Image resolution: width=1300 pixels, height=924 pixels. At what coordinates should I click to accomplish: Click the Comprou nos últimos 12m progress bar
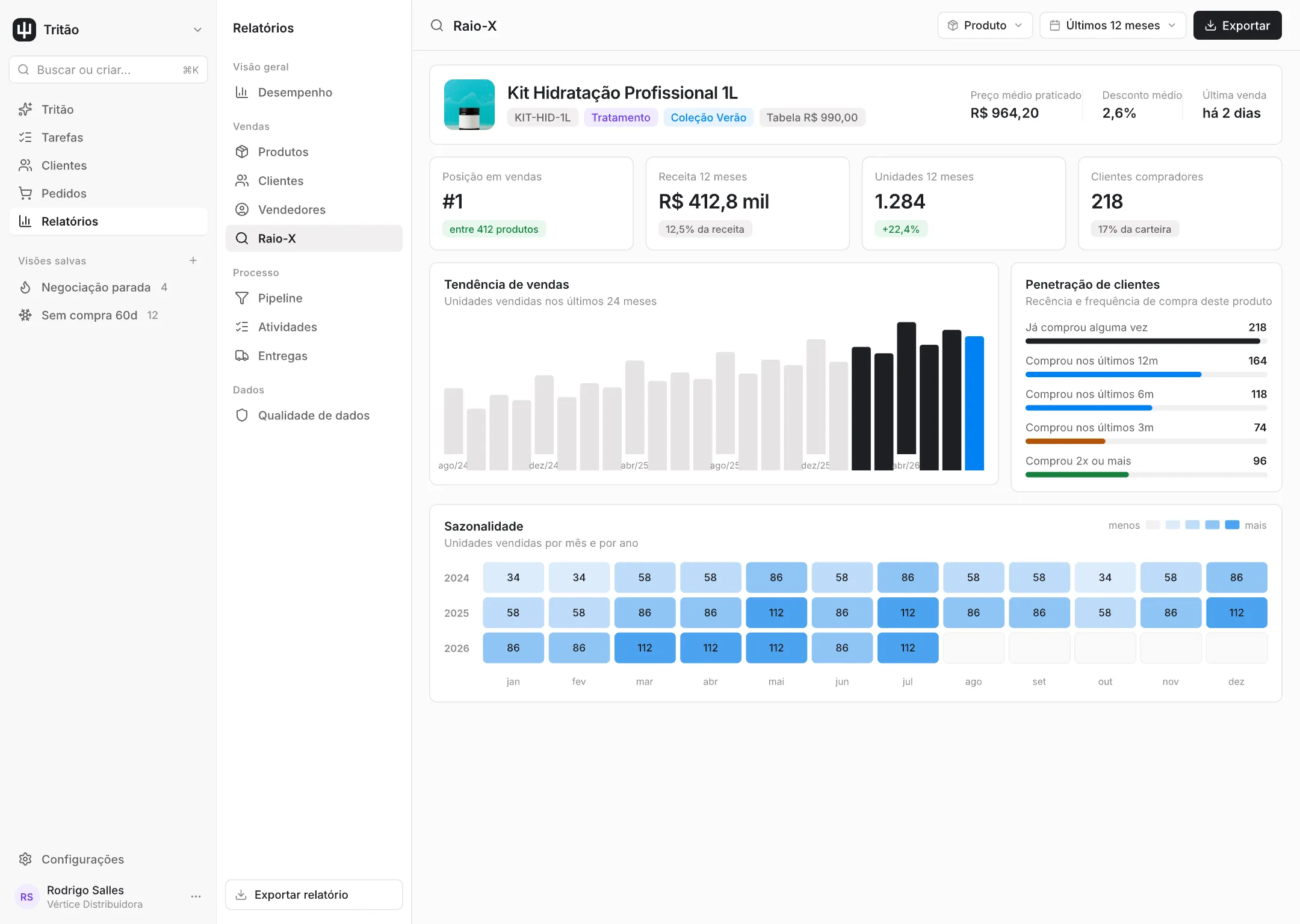[x=1146, y=375]
